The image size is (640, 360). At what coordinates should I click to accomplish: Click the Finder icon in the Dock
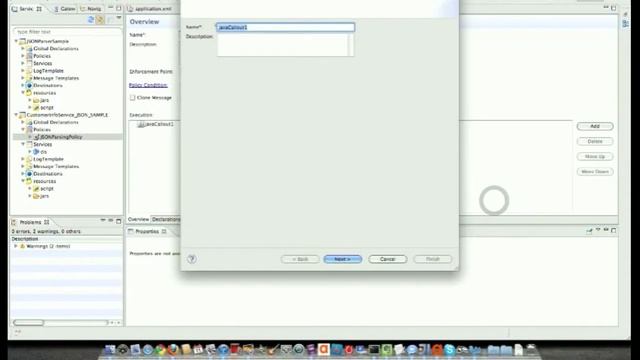[x=110, y=349]
